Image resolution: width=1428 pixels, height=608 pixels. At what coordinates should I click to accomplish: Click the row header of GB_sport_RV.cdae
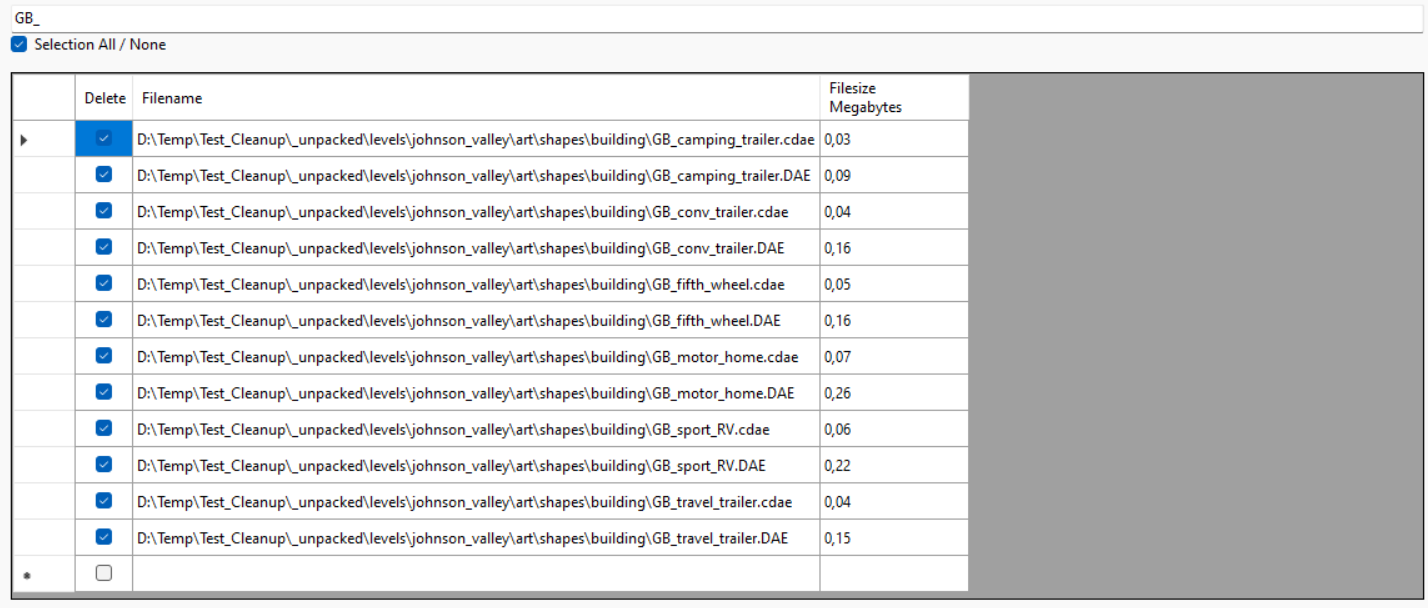[44, 429]
